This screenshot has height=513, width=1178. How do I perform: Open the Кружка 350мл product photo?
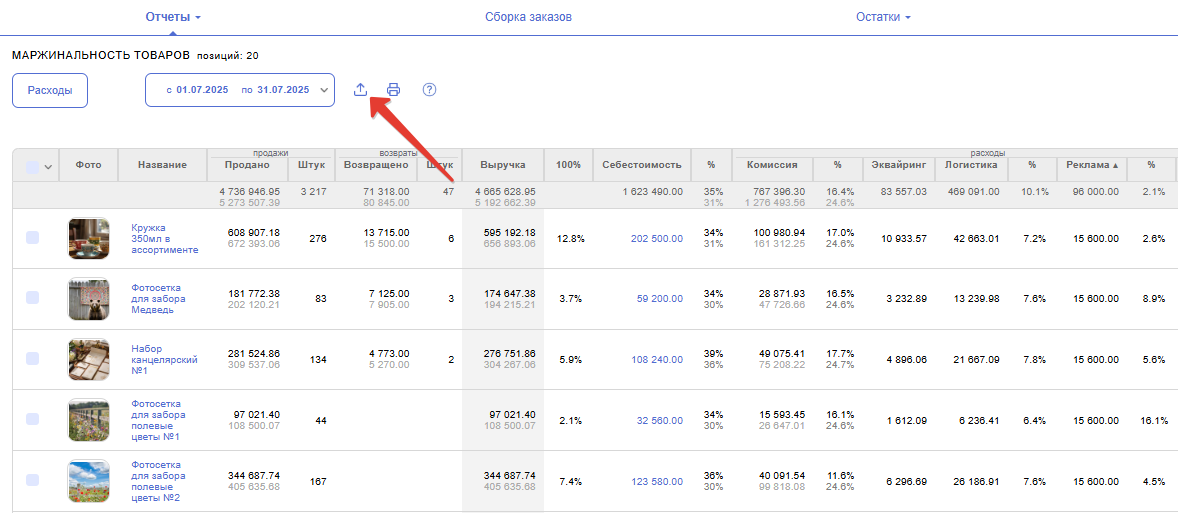coord(88,239)
